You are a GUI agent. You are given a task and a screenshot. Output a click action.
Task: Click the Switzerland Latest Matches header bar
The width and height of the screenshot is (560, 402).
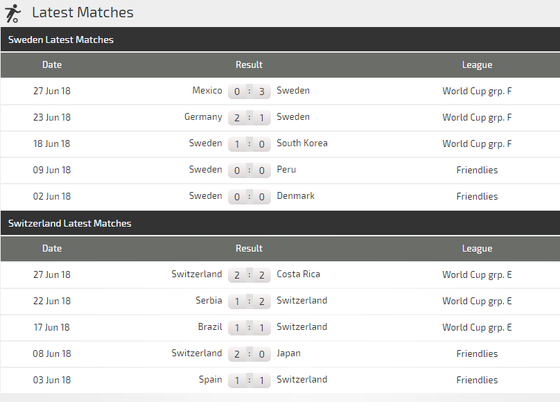280,223
